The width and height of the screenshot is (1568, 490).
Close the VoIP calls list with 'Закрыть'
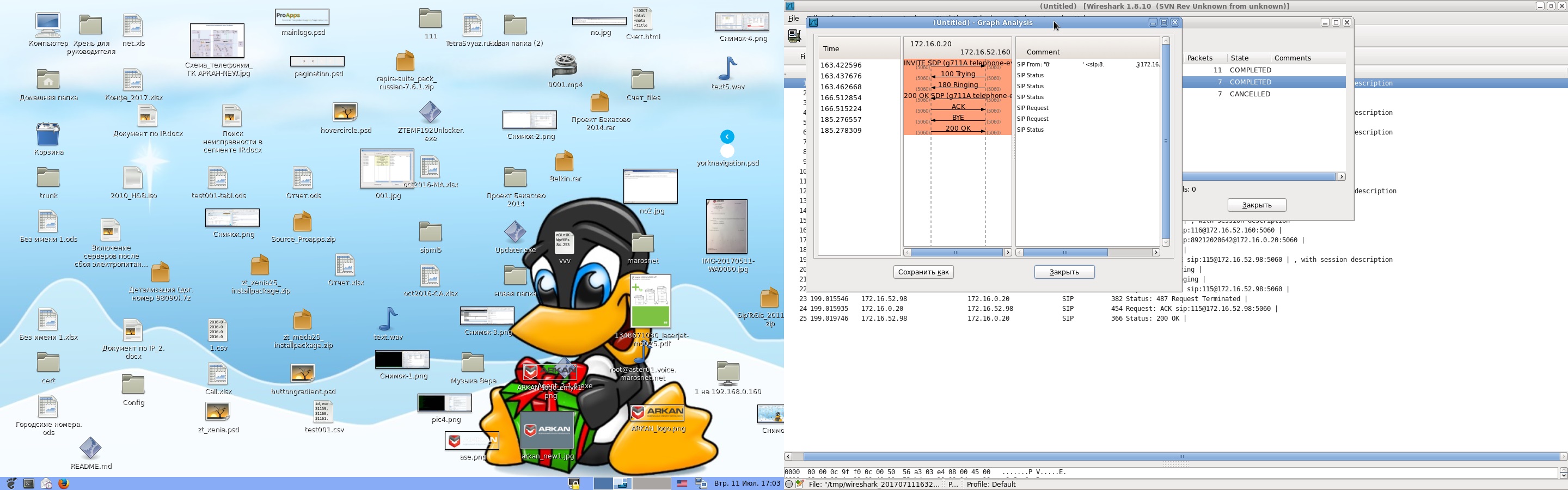(x=1257, y=205)
